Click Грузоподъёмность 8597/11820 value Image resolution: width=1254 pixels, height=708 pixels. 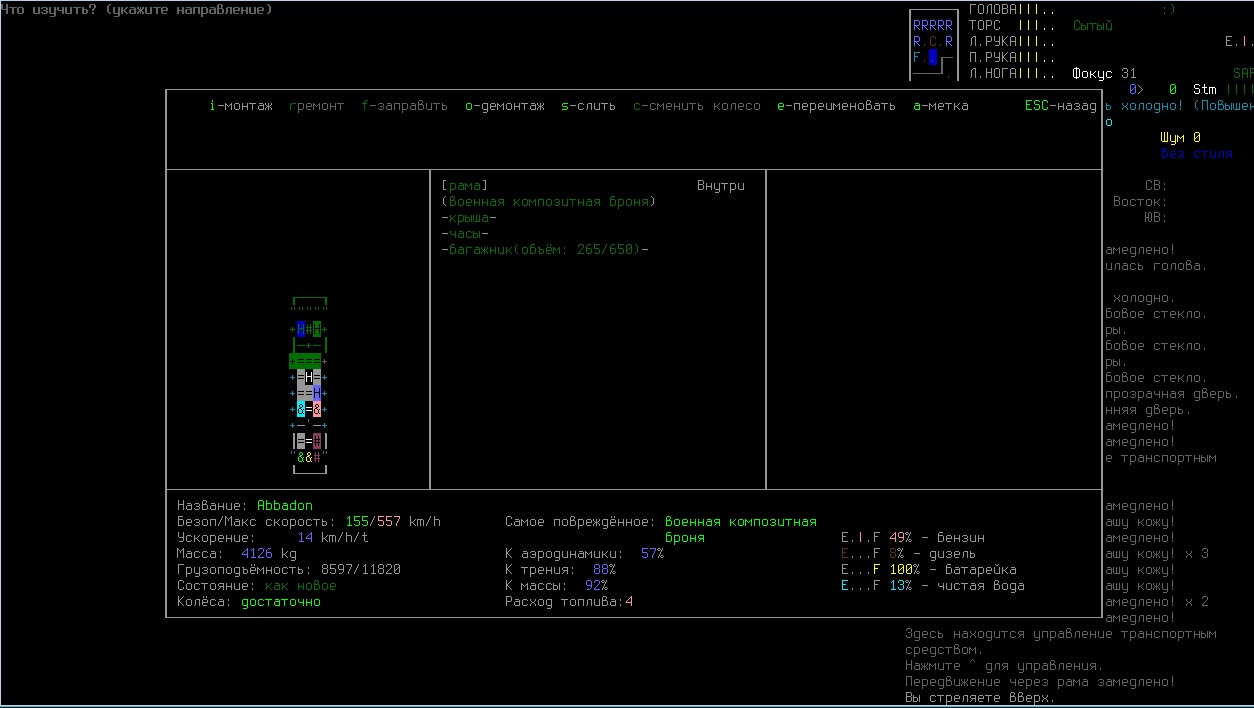[x=361, y=570]
